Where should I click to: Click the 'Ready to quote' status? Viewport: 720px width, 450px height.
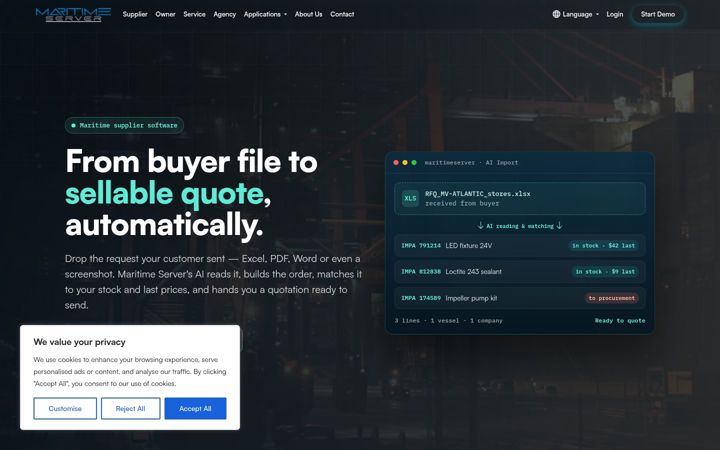pyautogui.click(x=620, y=321)
